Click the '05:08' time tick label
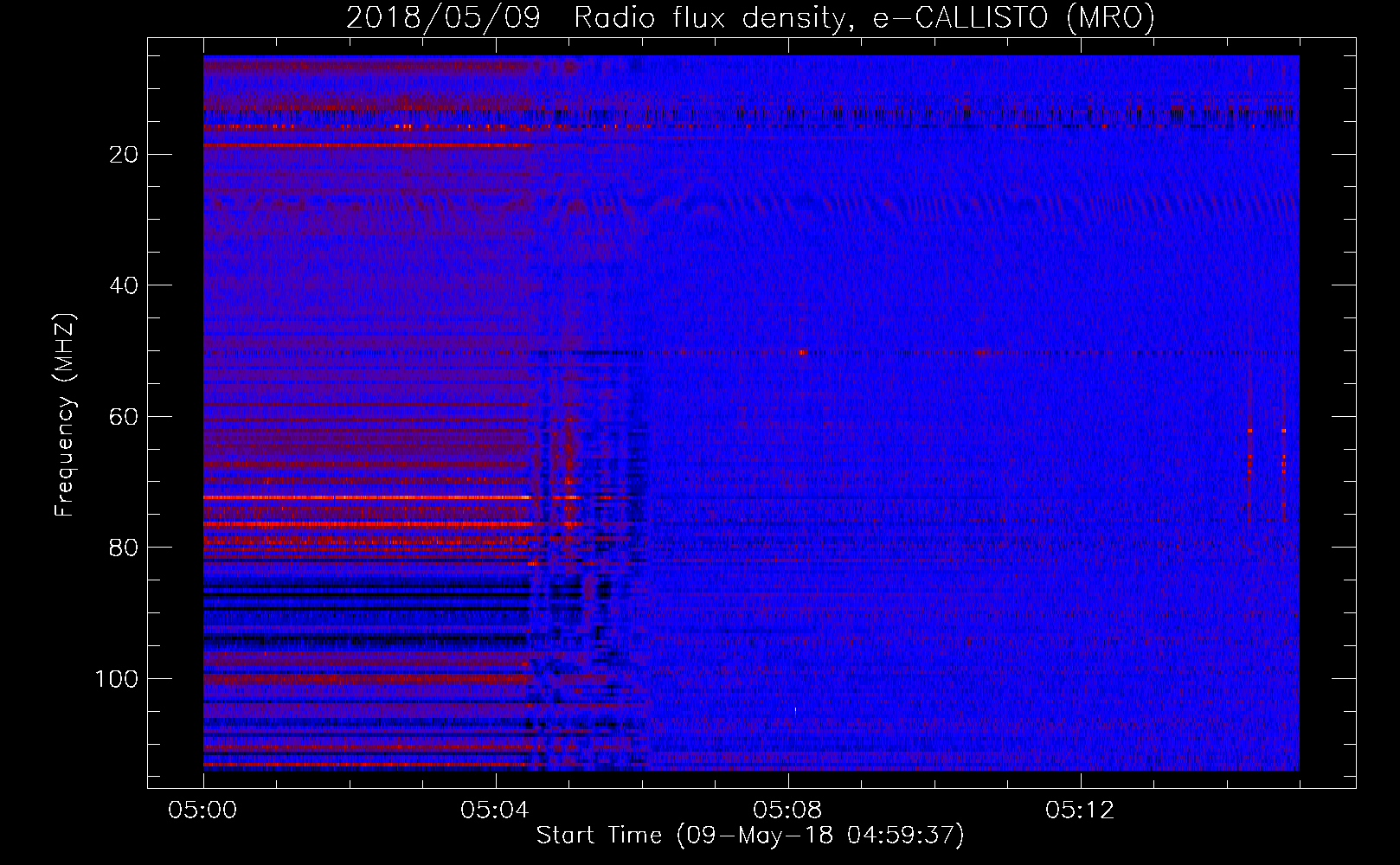 pyautogui.click(x=788, y=811)
